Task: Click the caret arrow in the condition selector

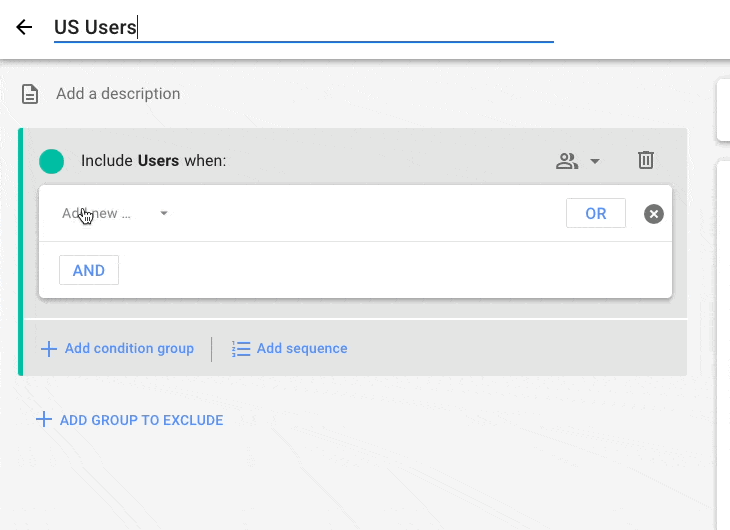Action: pos(164,213)
